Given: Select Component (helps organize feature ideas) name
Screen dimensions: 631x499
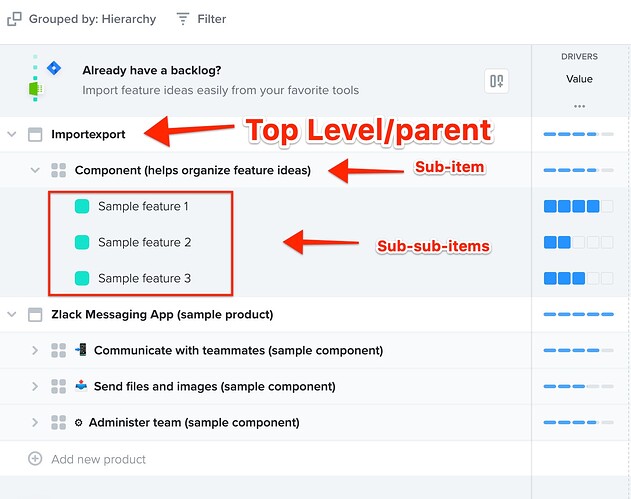Looking at the screenshot, I should tap(193, 170).
